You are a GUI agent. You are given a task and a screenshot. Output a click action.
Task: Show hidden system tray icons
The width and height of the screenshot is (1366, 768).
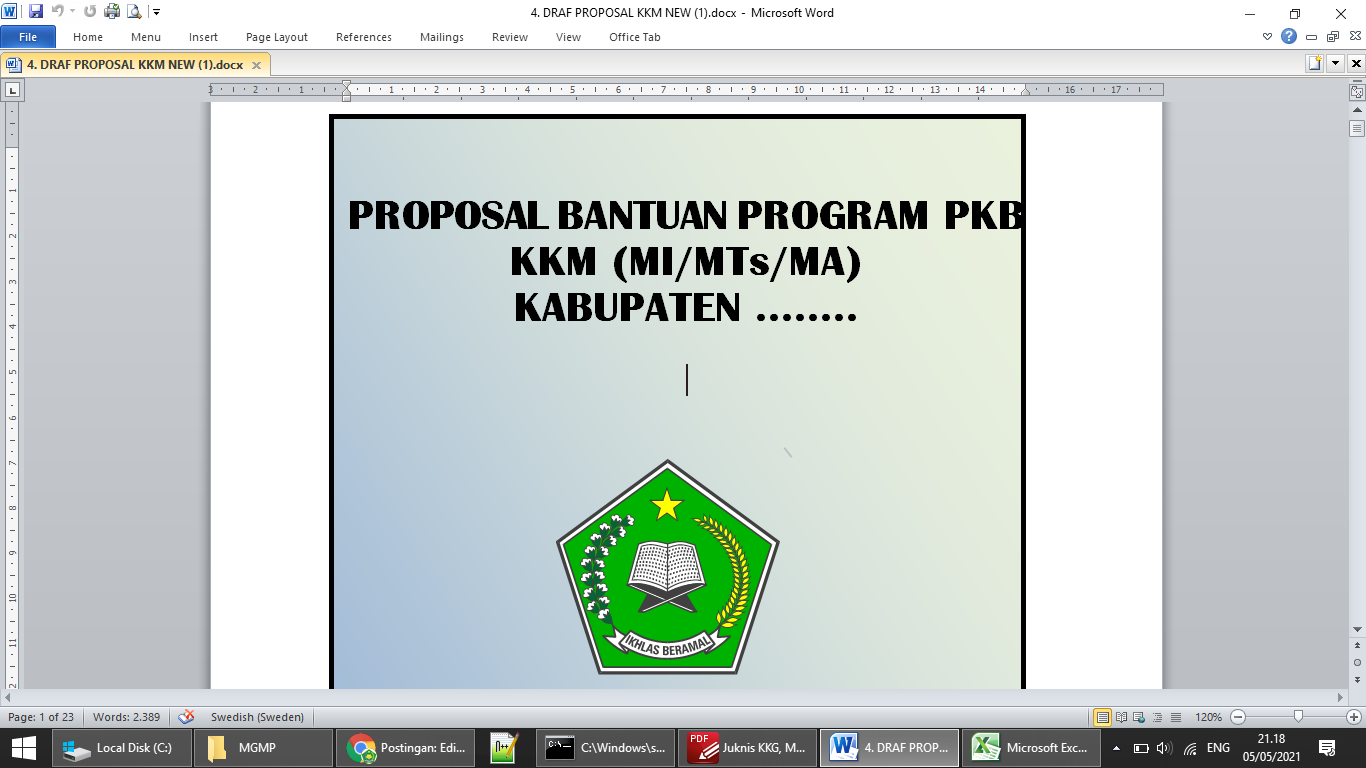[1117, 748]
